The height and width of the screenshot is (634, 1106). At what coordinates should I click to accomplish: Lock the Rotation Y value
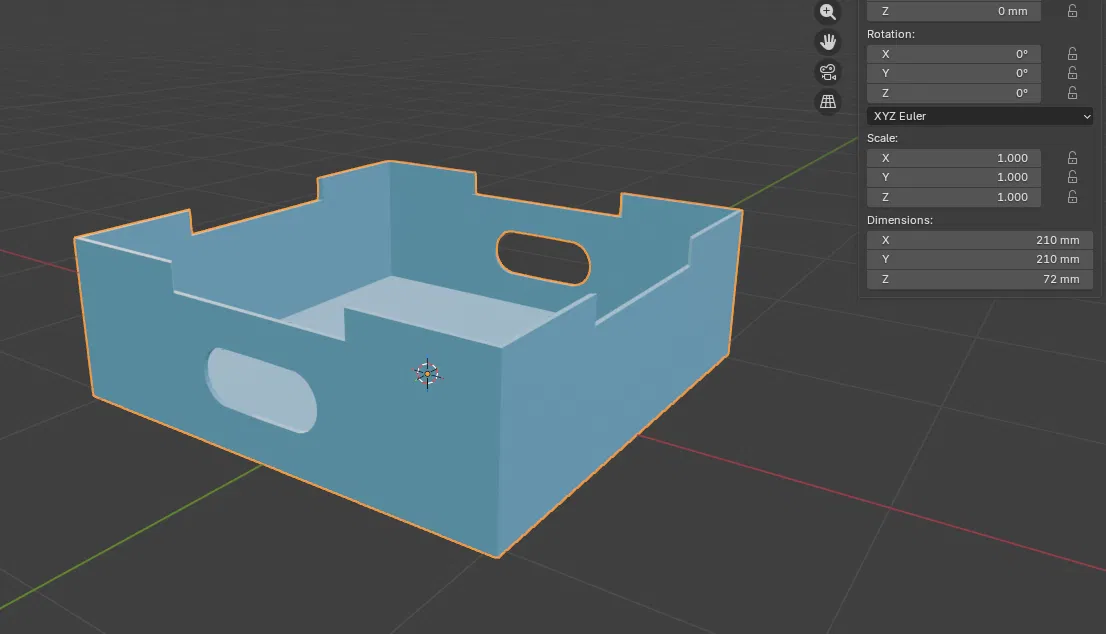pyautogui.click(x=1072, y=73)
